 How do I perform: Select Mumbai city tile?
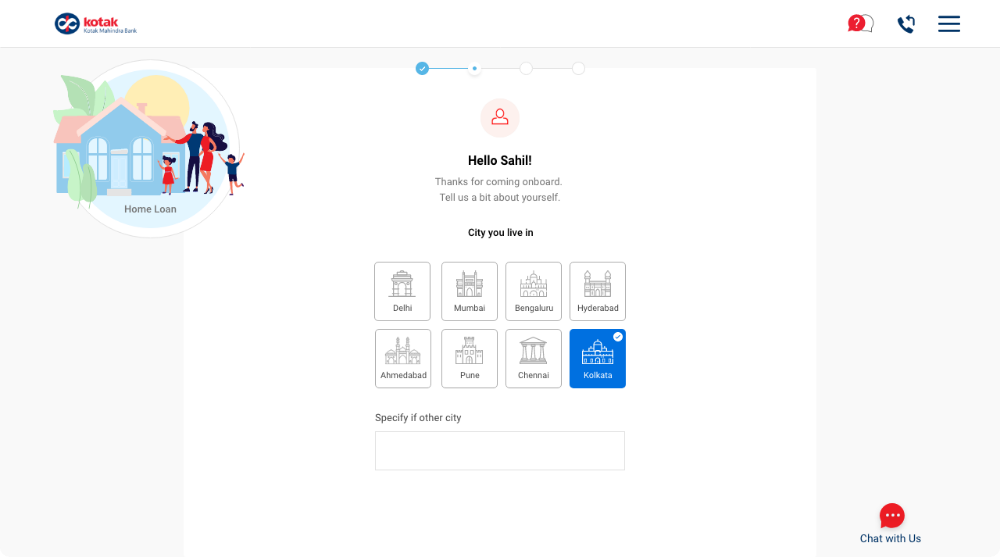[x=469, y=291]
